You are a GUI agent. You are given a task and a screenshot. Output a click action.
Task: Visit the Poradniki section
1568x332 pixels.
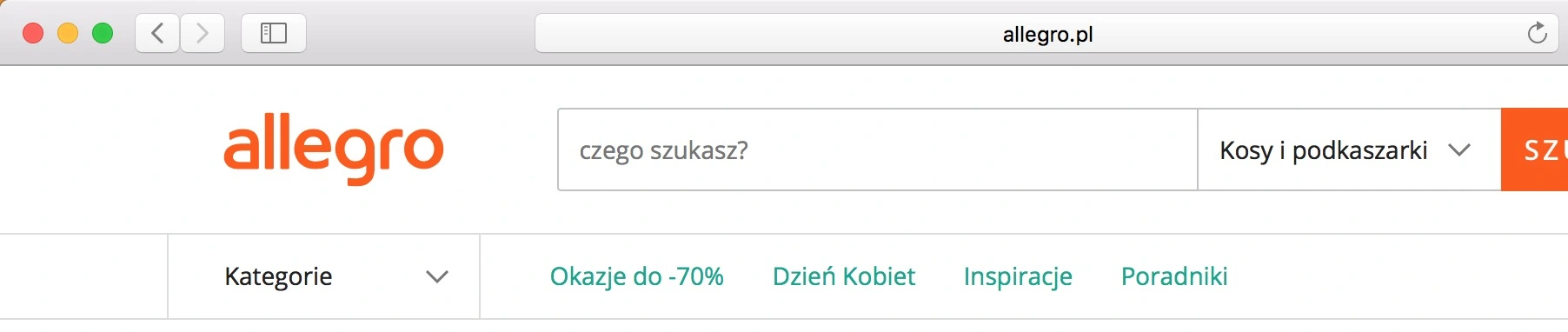tap(1174, 276)
